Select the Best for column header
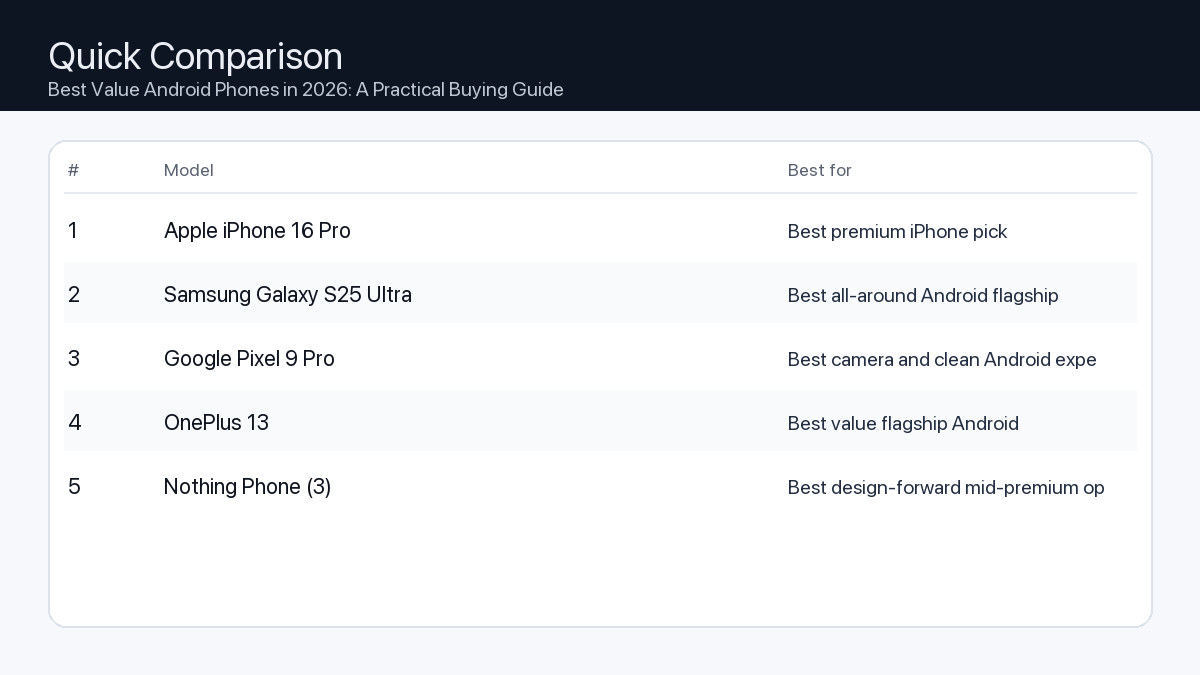This screenshot has height=675, width=1200. (819, 170)
